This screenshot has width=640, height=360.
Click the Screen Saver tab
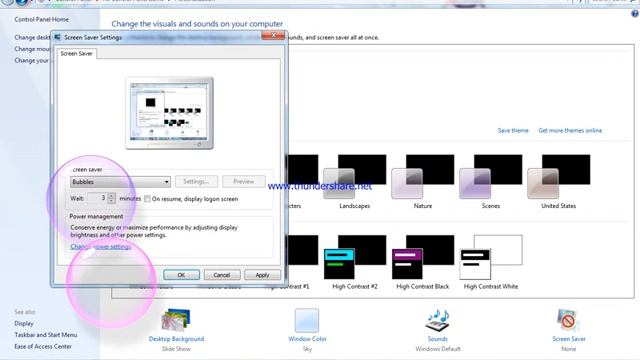tap(76, 53)
